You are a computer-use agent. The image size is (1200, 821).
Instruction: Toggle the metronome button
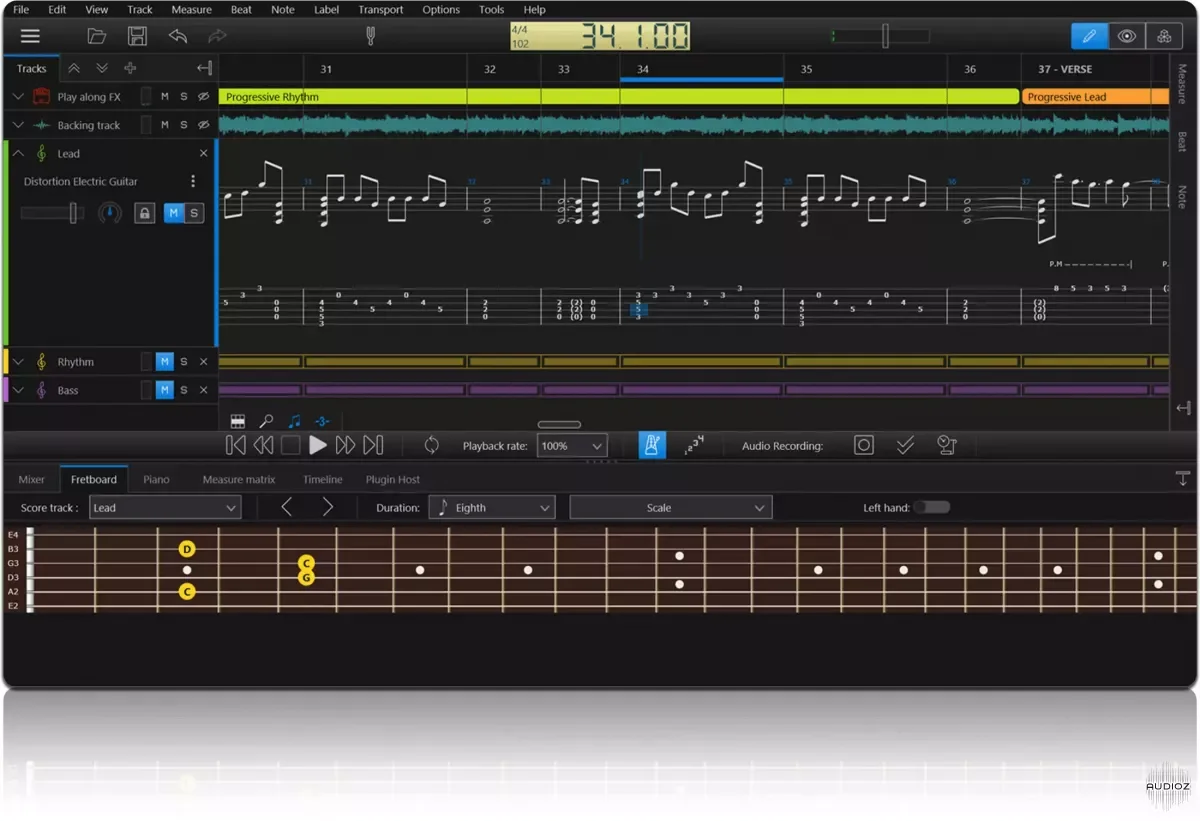pos(652,445)
